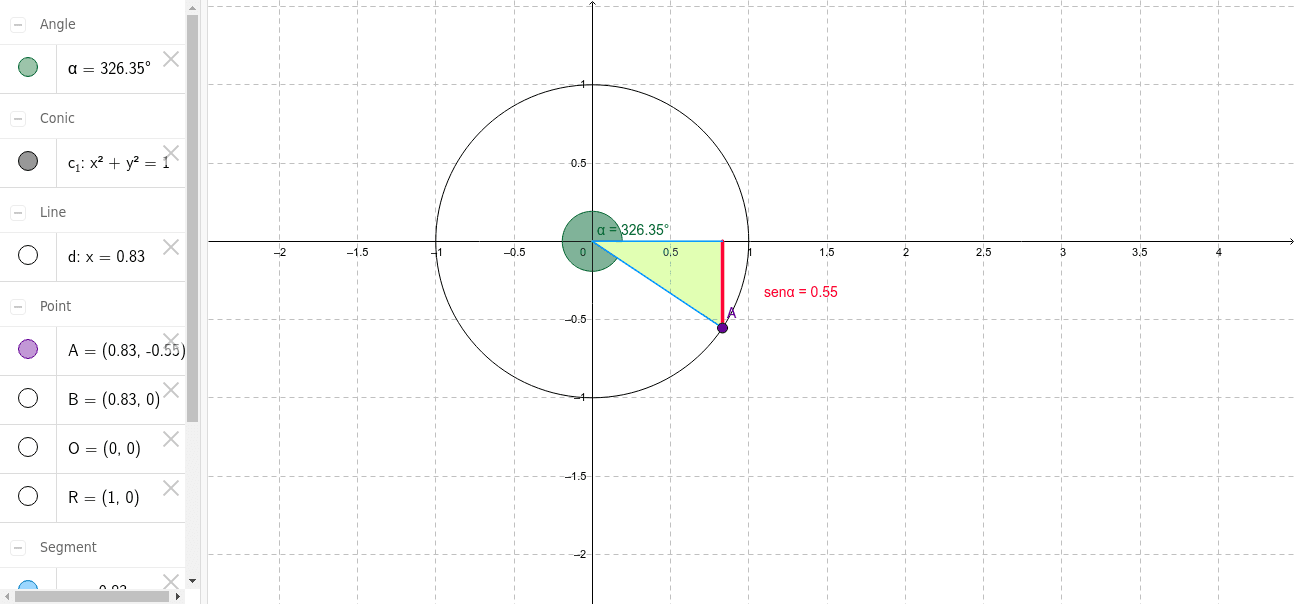Image resolution: width=1296 pixels, height=606 pixels.
Task: Collapse the Point category
Action: [18, 306]
